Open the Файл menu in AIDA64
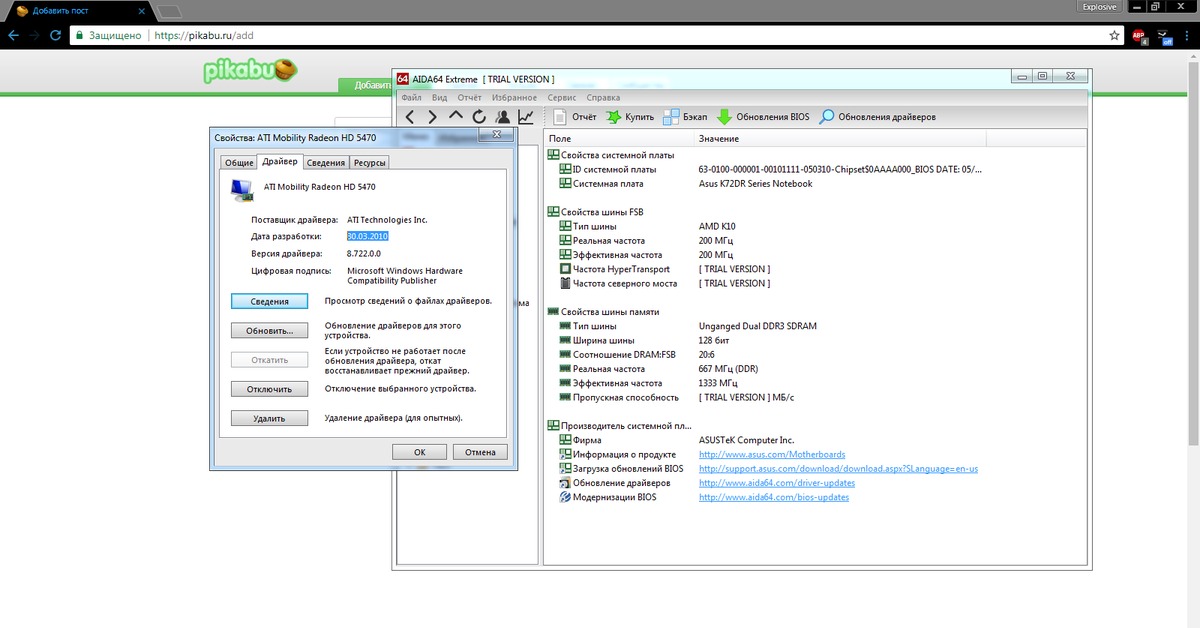The height and width of the screenshot is (628, 1200). 411,98
